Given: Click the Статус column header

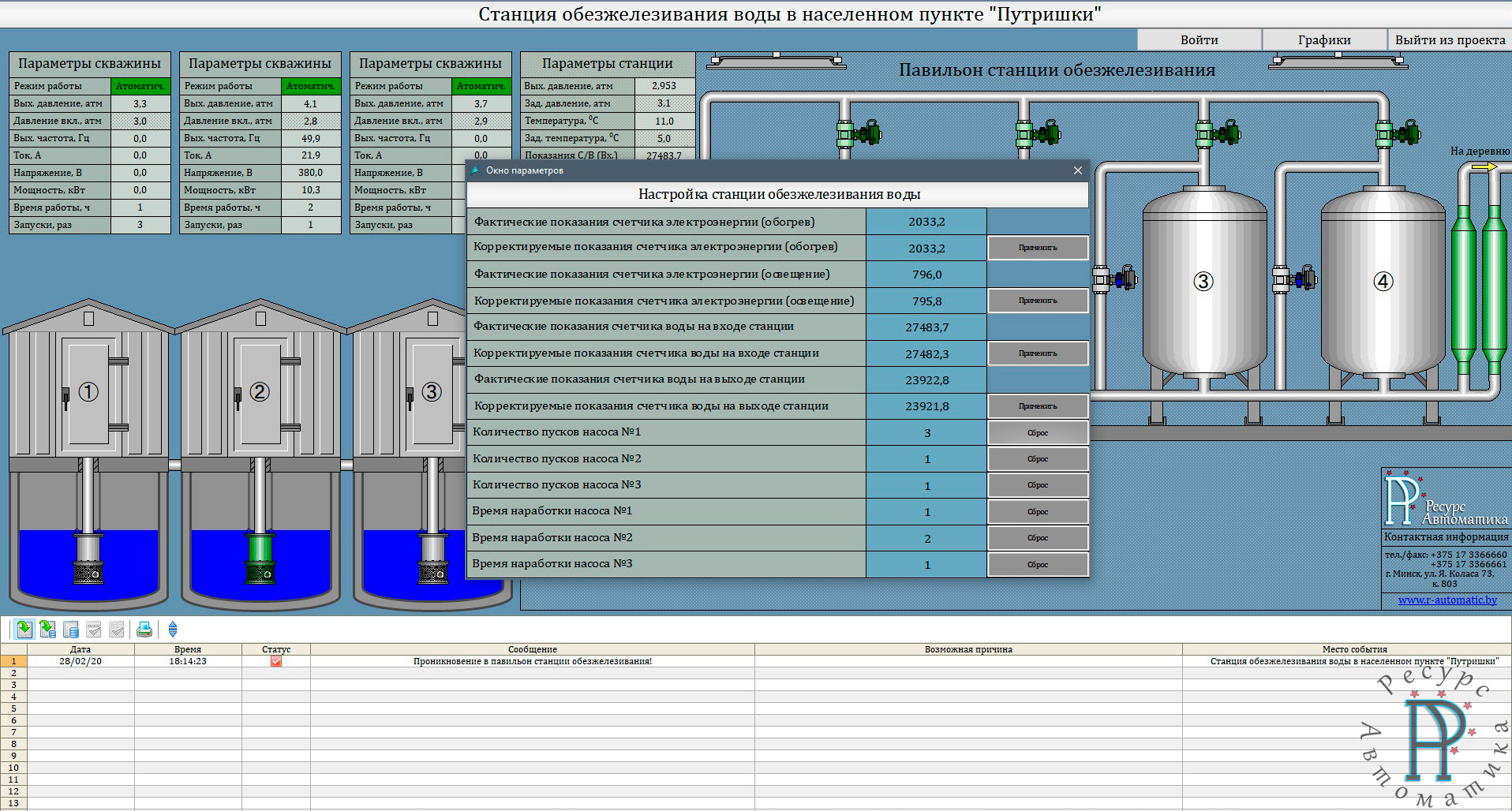Looking at the screenshot, I should point(276,649).
